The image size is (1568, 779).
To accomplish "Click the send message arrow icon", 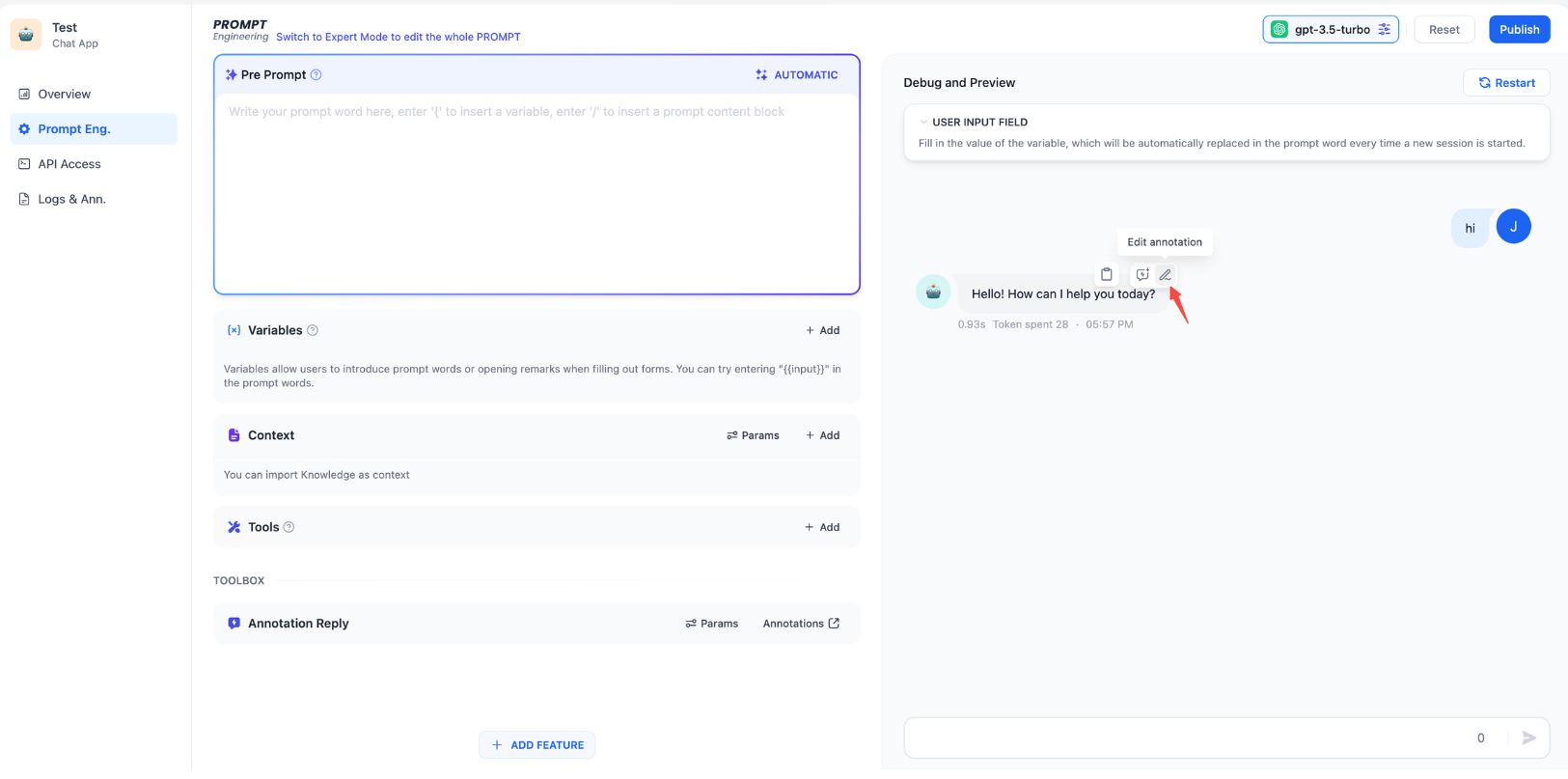I will click(x=1528, y=737).
